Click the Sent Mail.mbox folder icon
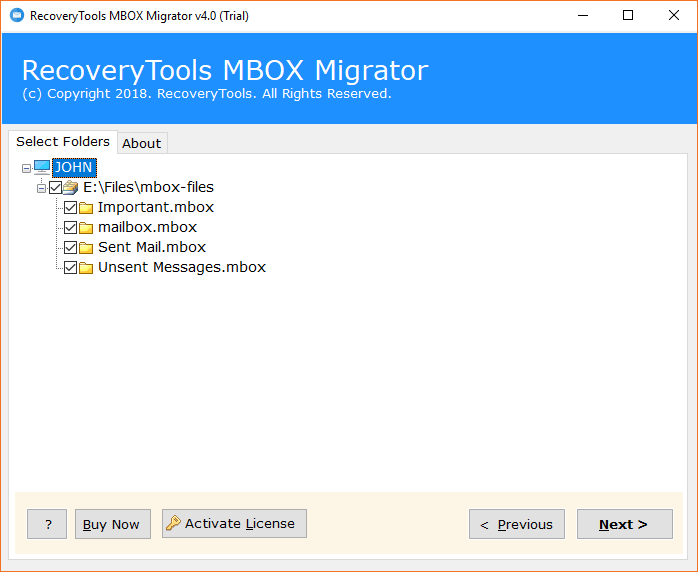 click(x=86, y=247)
